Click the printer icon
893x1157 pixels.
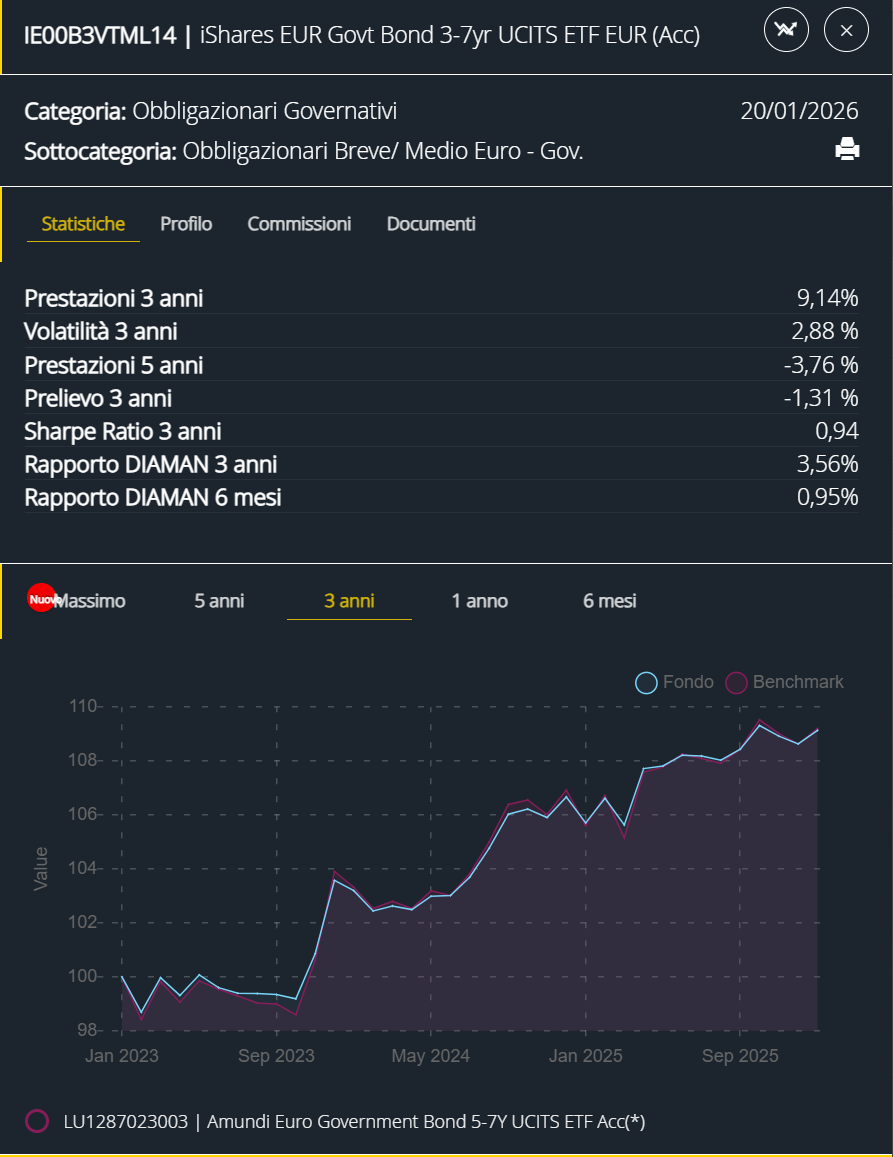(x=847, y=149)
